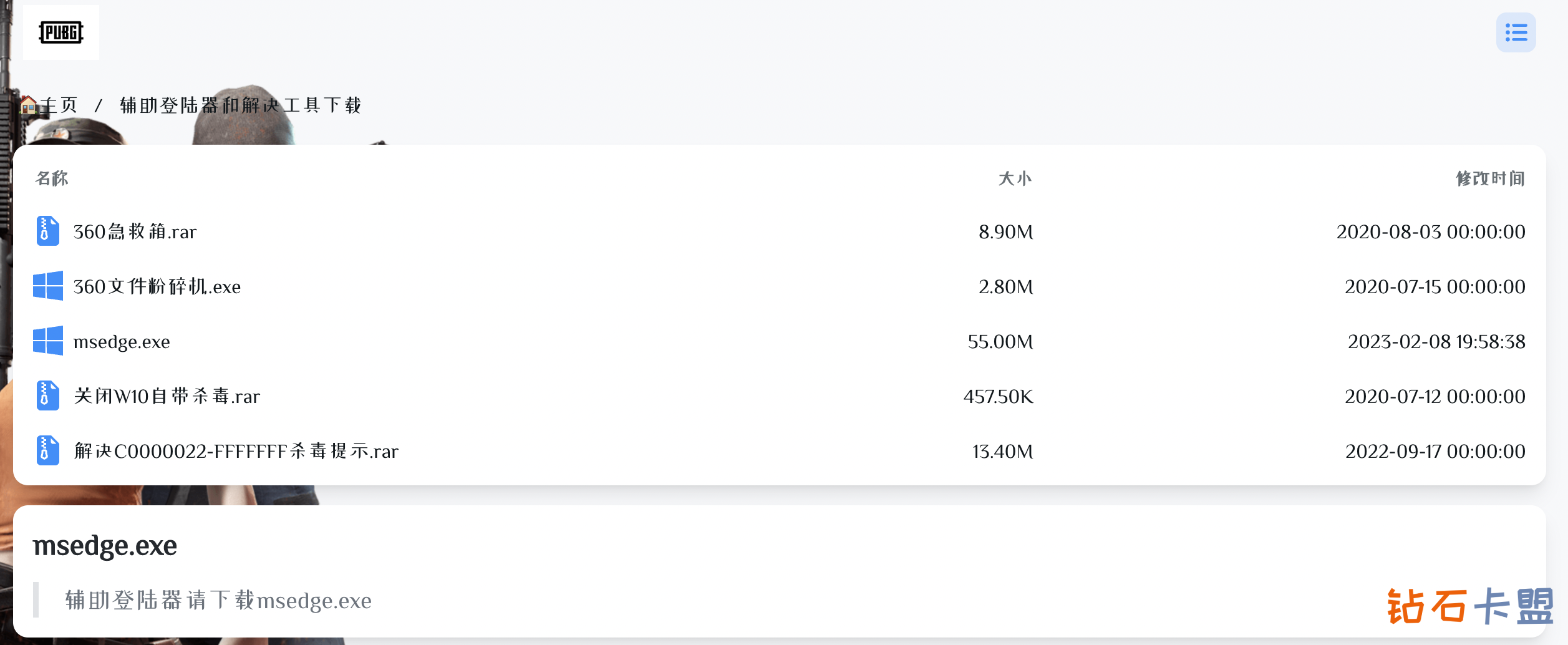Open 360文件粉碎机.exe file entry
The width and height of the screenshot is (1568, 645).
tap(157, 287)
